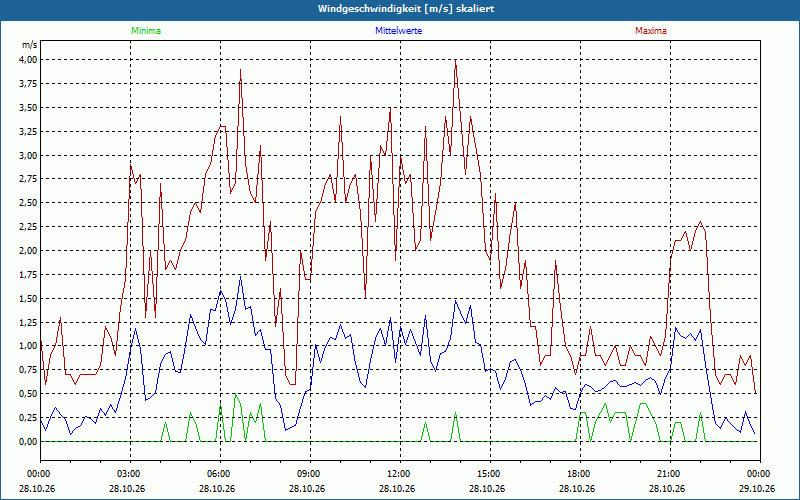This screenshot has width=800, height=500.
Task: Click the 2,25 y-axis value
Action: 28,227
